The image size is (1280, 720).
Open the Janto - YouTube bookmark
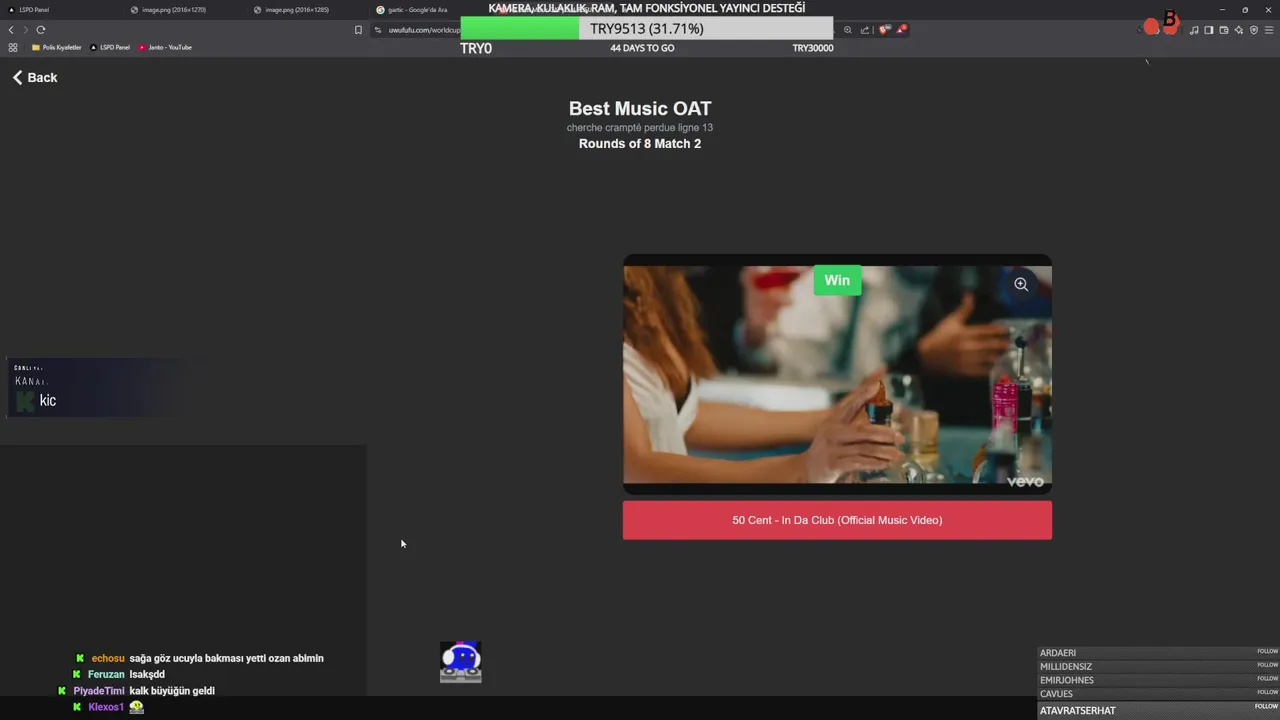(x=165, y=47)
